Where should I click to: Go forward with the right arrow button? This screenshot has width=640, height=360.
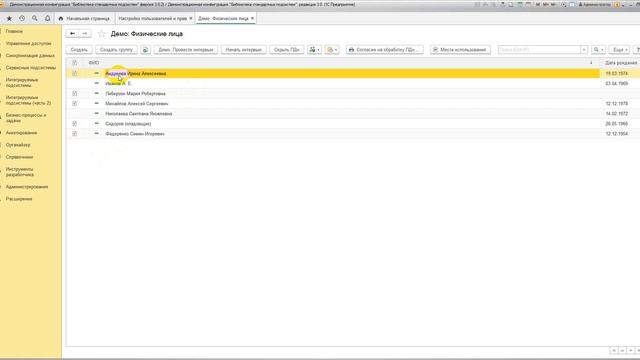click(x=84, y=33)
